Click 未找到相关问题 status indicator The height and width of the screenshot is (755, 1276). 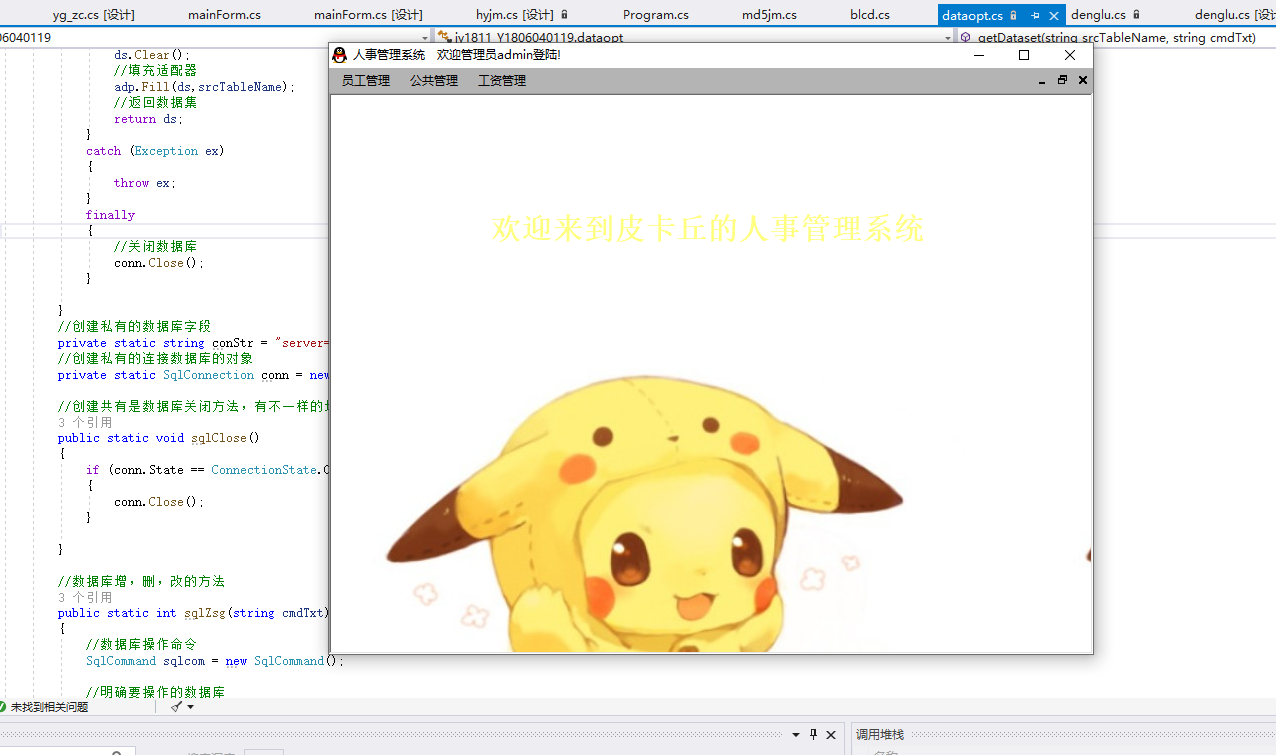(x=49, y=707)
